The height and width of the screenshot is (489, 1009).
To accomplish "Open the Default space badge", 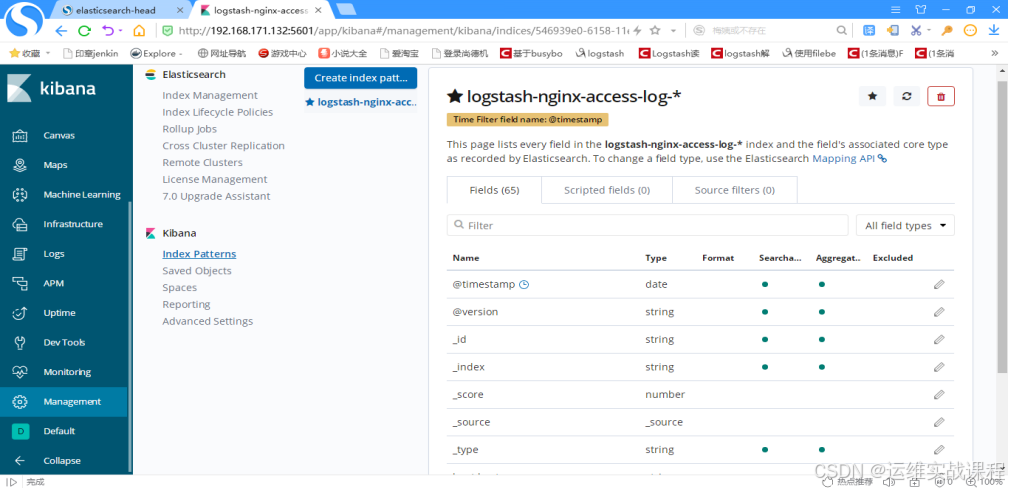I will (x=20, y=432).
